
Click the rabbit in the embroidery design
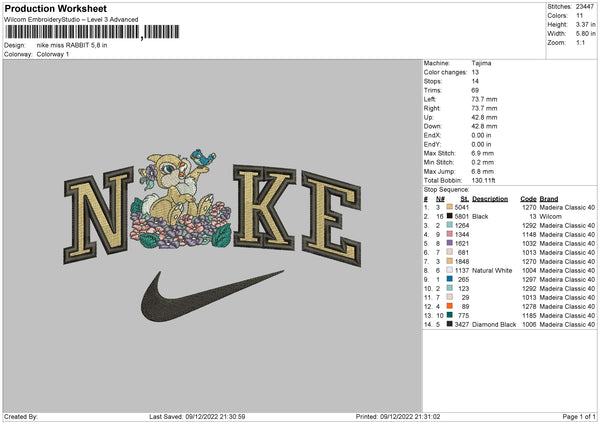[x=176, y=186]
